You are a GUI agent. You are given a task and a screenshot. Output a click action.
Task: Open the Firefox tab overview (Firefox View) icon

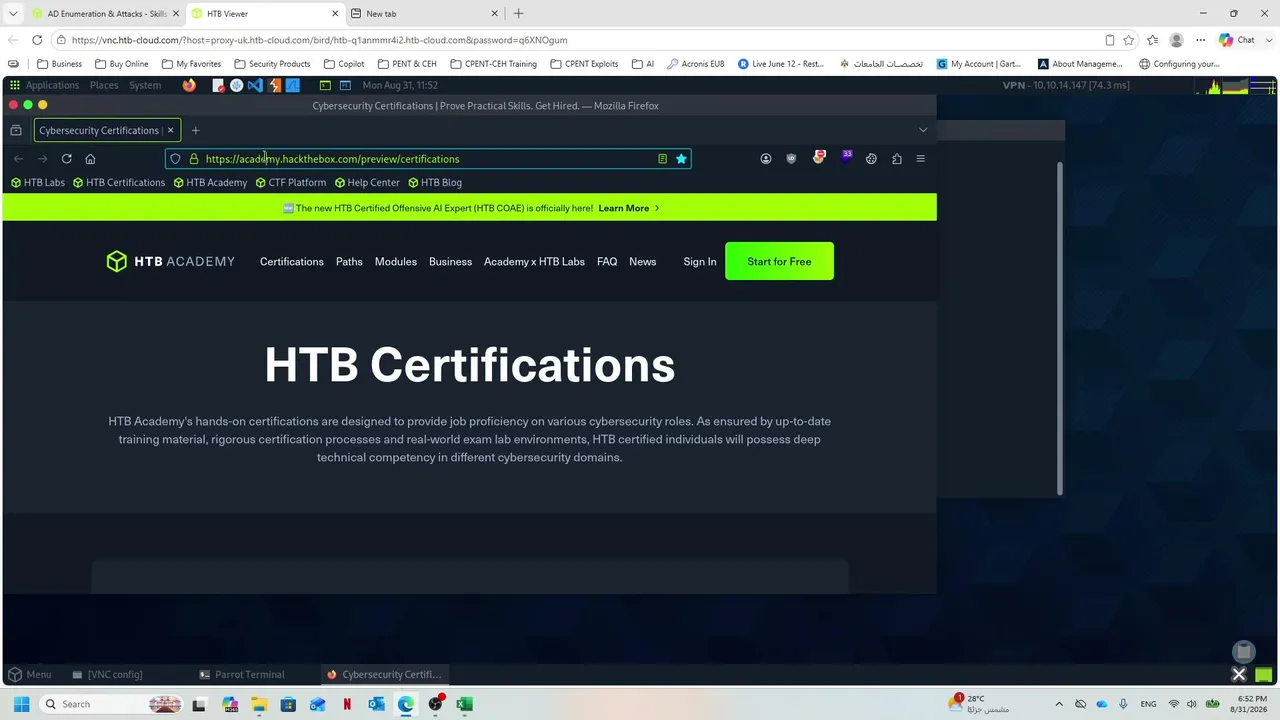click(16, 130)
